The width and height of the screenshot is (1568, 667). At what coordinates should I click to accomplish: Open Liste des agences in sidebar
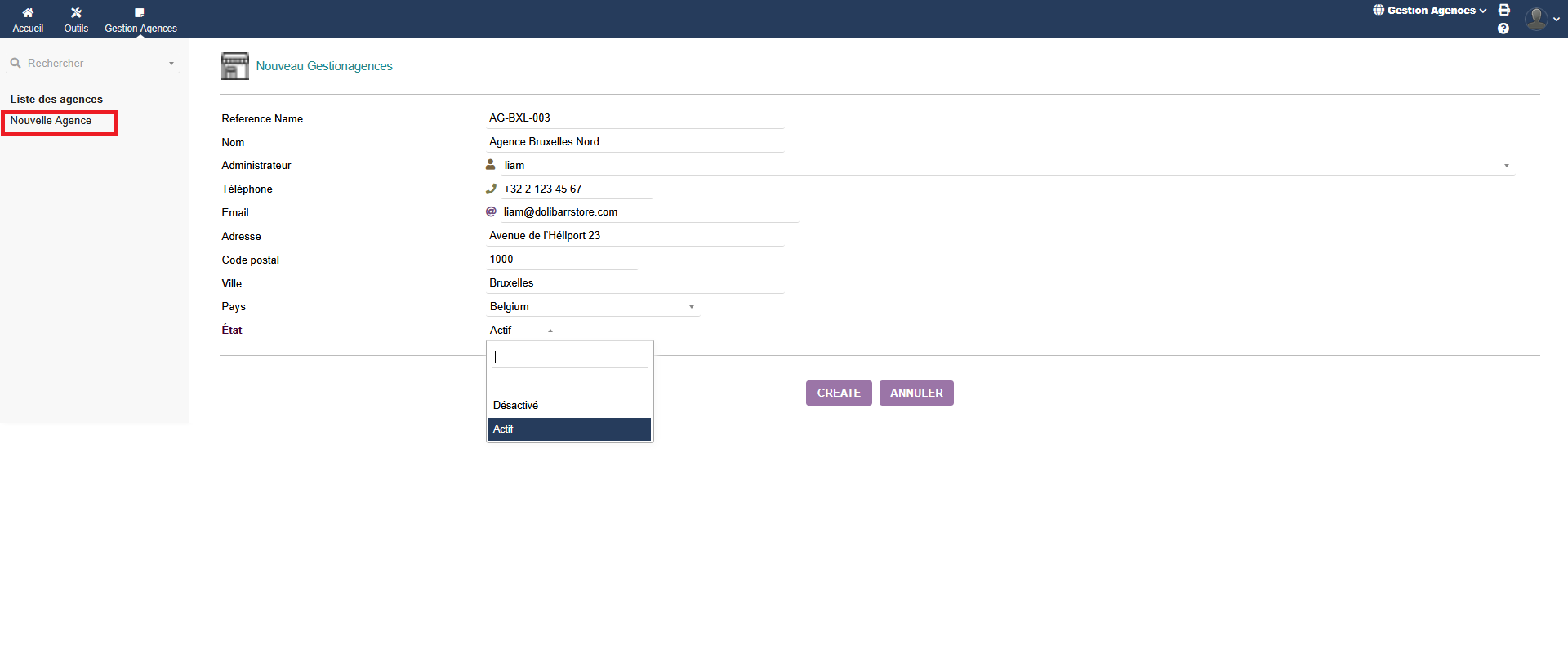point(56,100)
